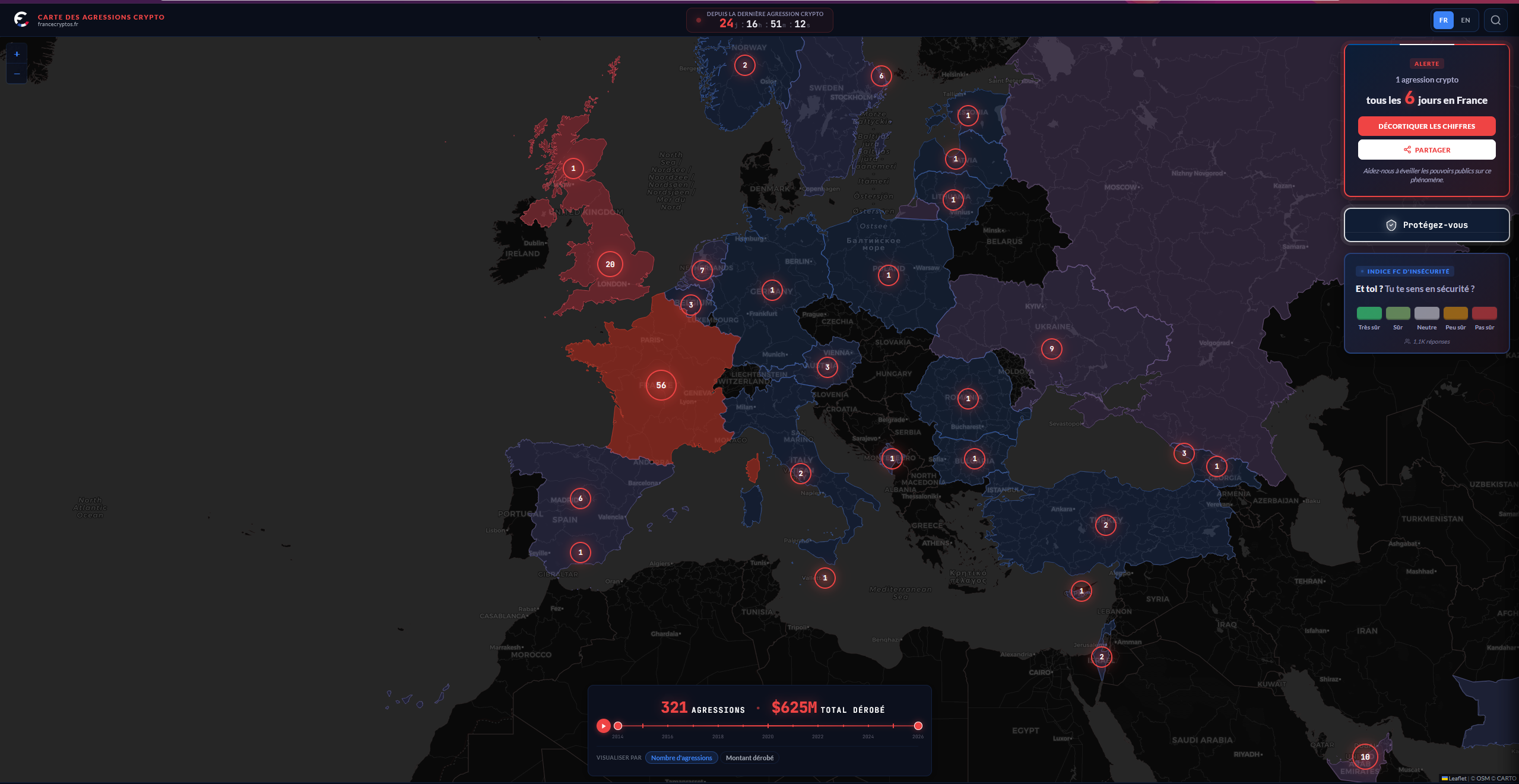The height and width of the screenshot is (784, 1519).
Task: Click the France cluster marker 56
Action: pyautogui.click(x=661, y=385)
